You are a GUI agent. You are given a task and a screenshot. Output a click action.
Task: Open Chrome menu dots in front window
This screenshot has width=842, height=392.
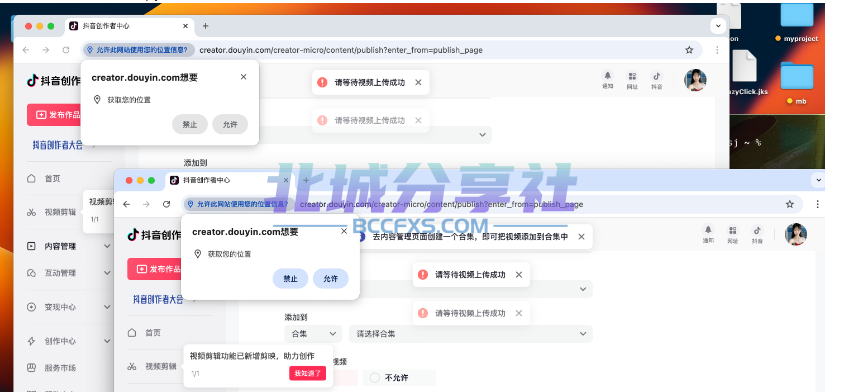(817, 204)
